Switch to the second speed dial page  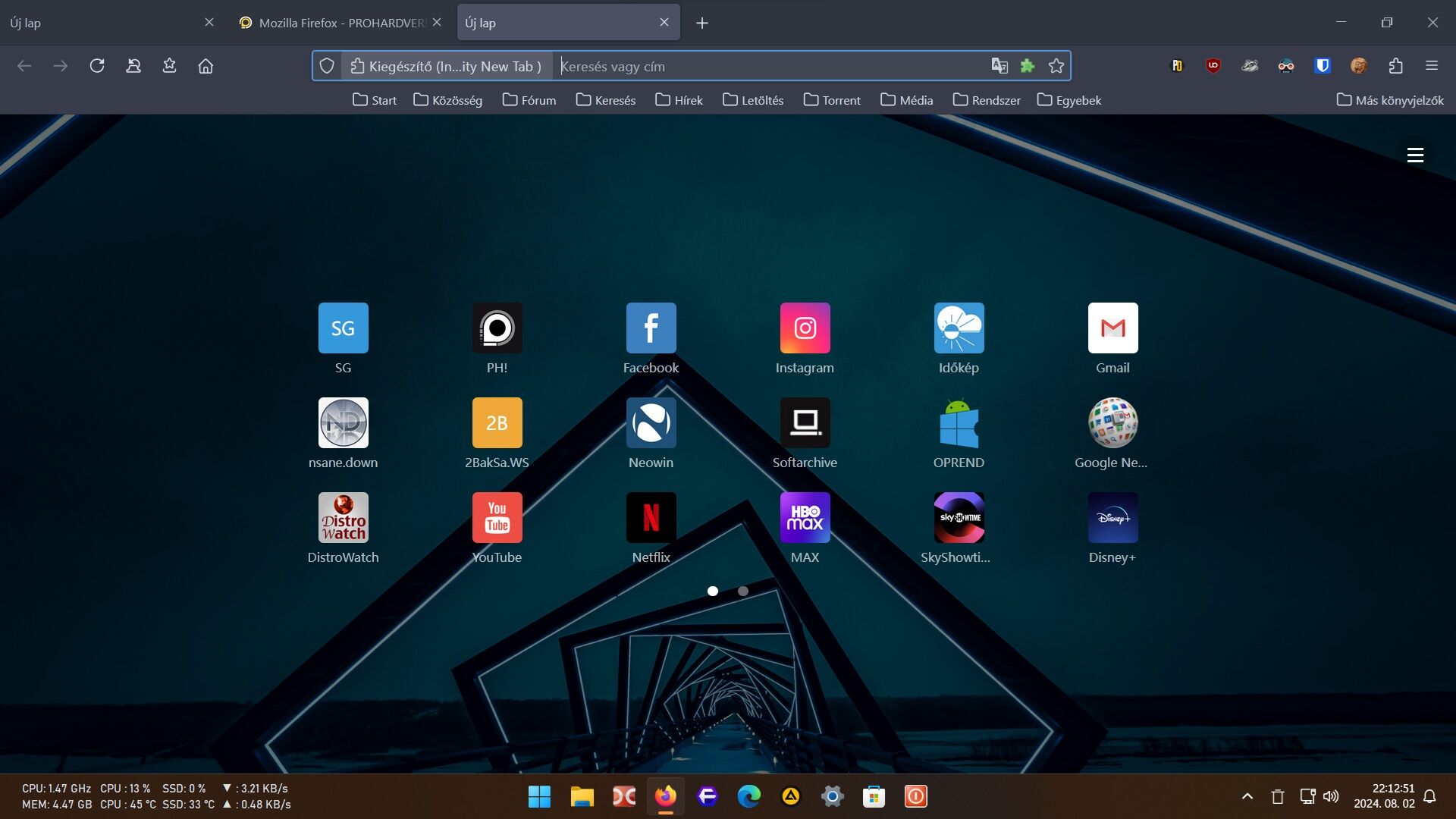click(743, 591)
